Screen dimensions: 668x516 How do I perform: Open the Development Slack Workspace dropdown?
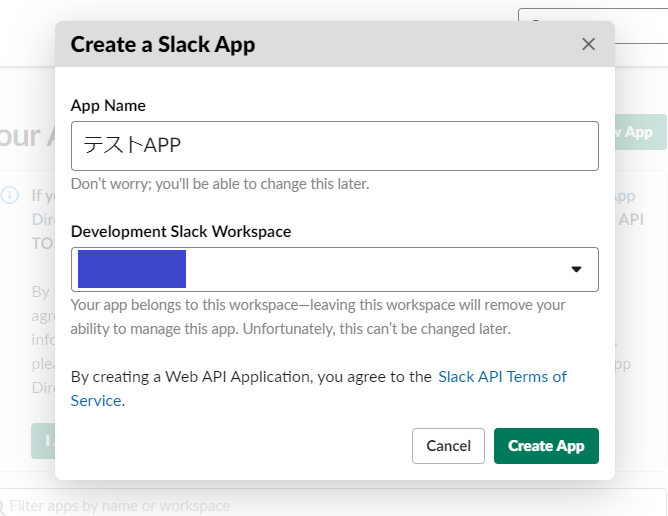[334, 269]
